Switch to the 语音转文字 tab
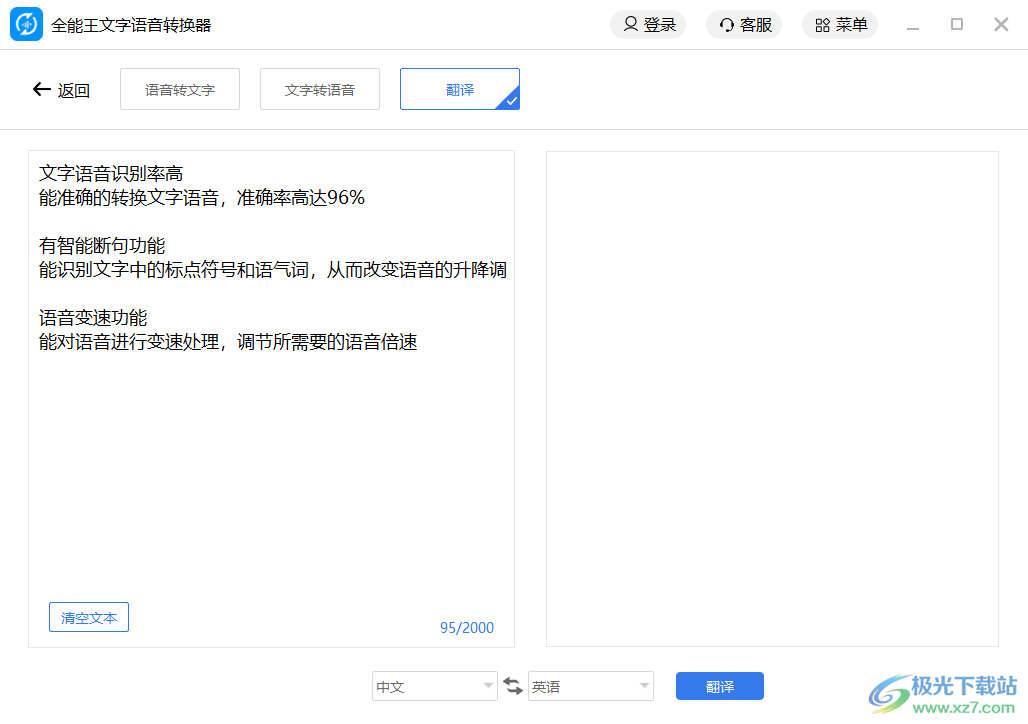The image size is (1028, 724). point(180,89)
